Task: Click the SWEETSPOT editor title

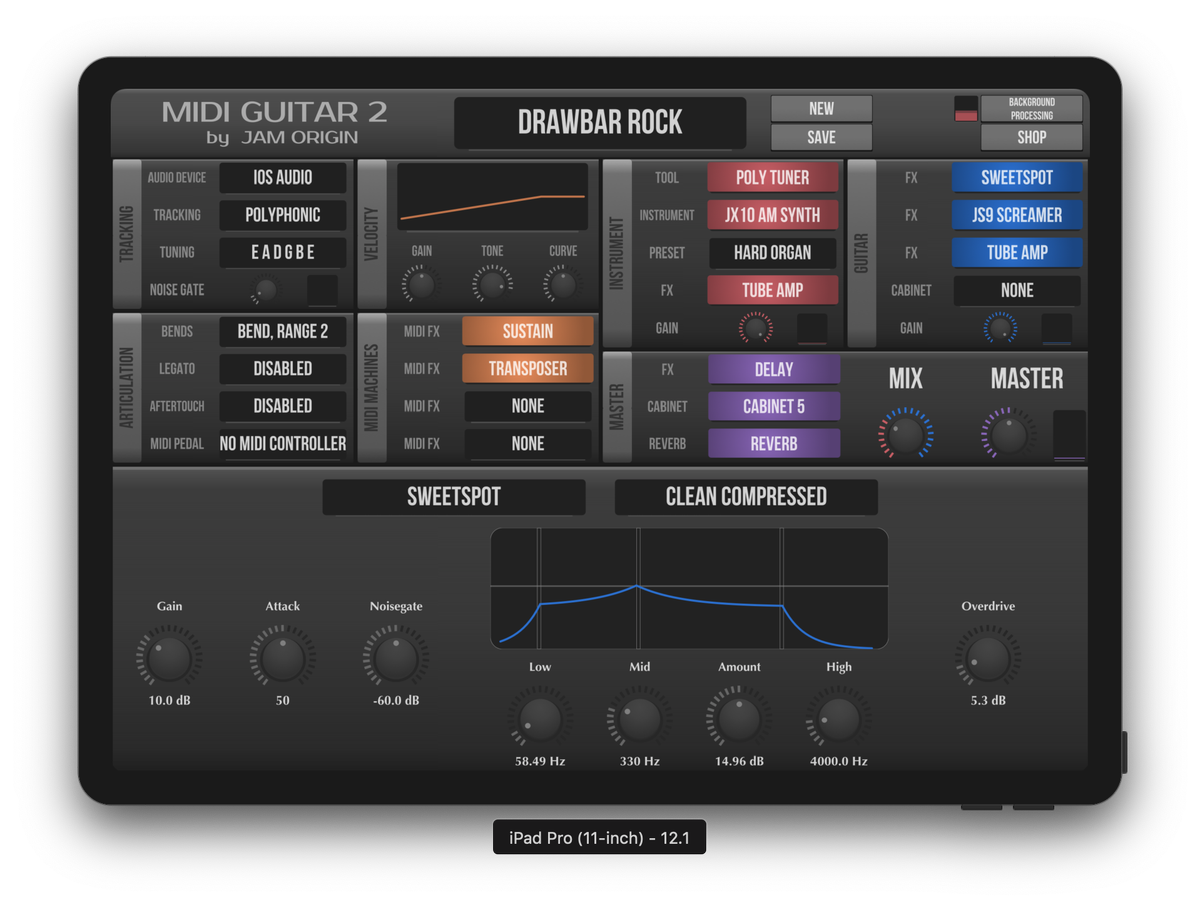Action: tap(454, 497)
